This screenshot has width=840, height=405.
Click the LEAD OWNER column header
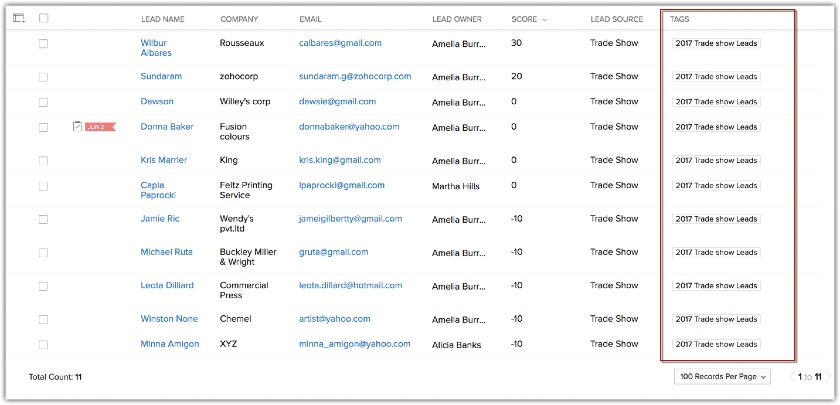457,19
